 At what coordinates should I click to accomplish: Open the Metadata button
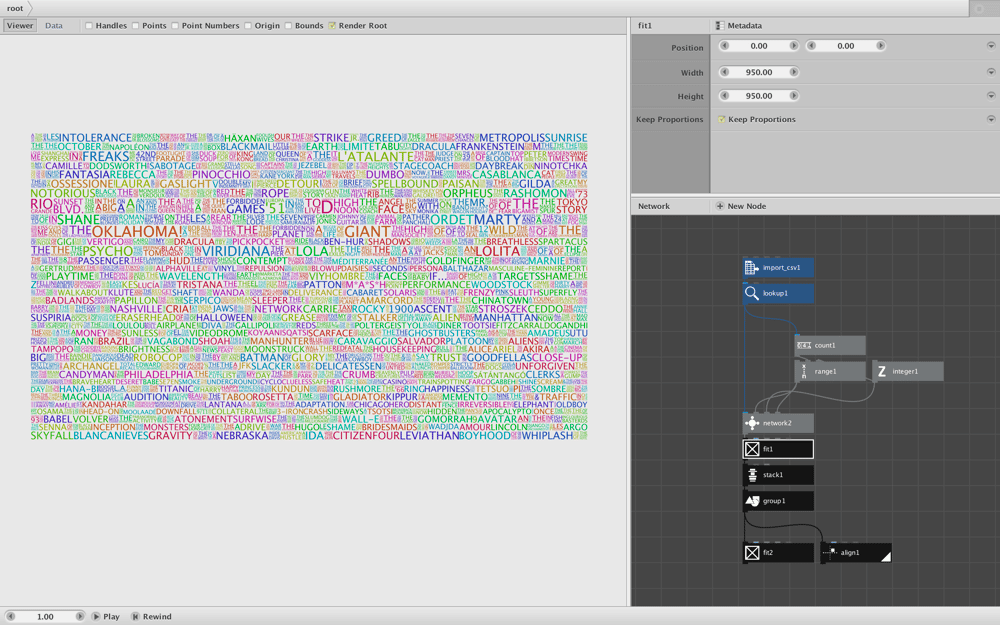pyautogui.click(x=739, y=26)
